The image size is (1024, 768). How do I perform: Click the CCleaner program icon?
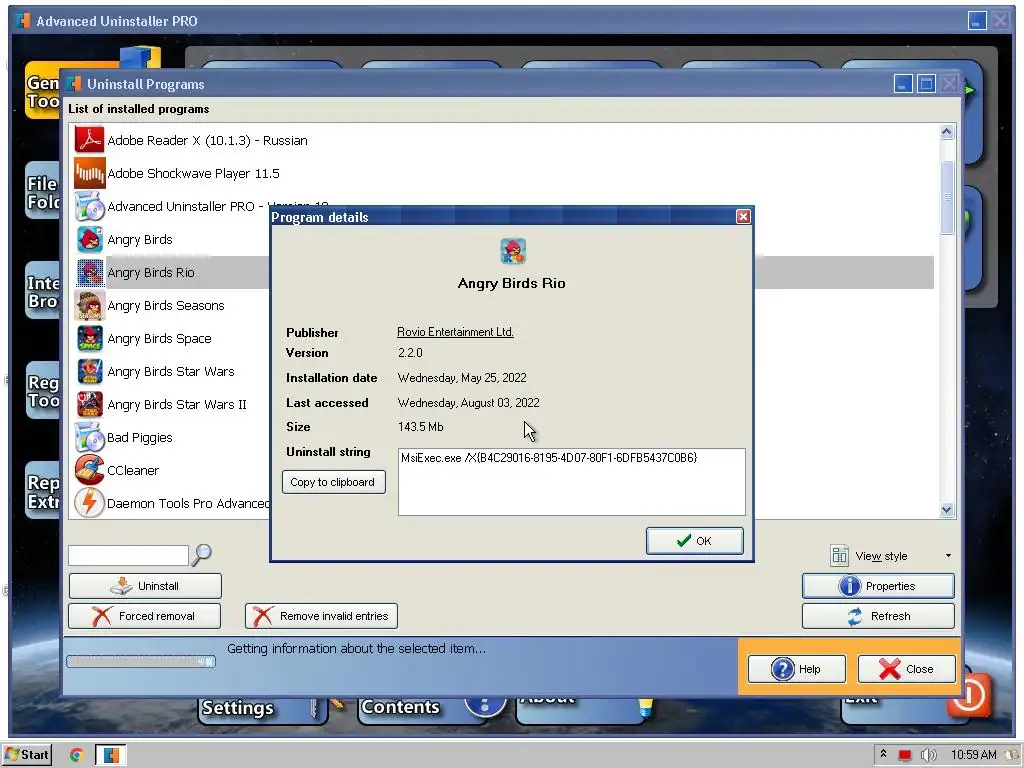89,470
